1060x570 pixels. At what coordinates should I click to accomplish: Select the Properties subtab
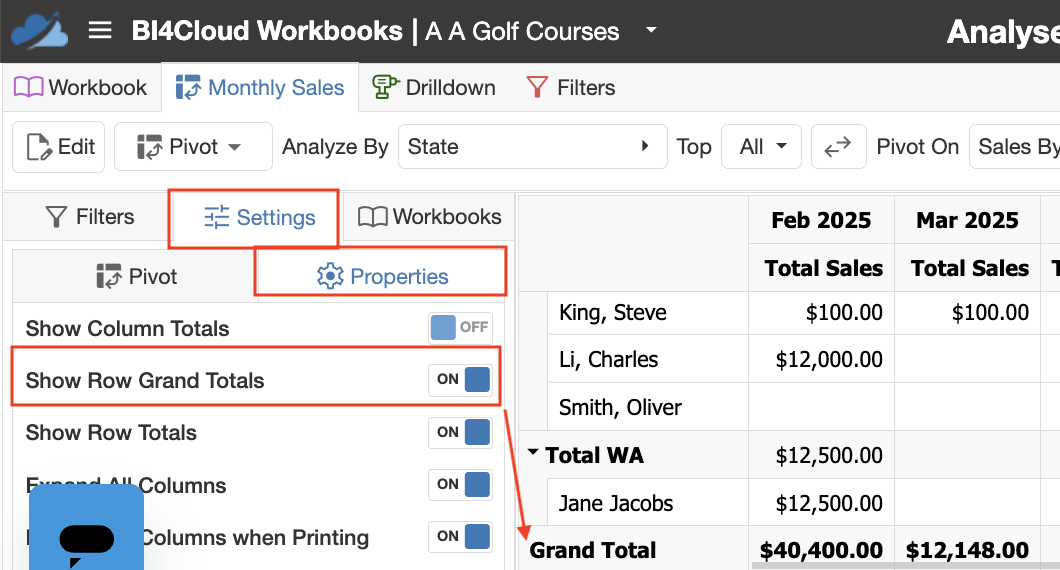pyautogui.click(x=383, y=277)
